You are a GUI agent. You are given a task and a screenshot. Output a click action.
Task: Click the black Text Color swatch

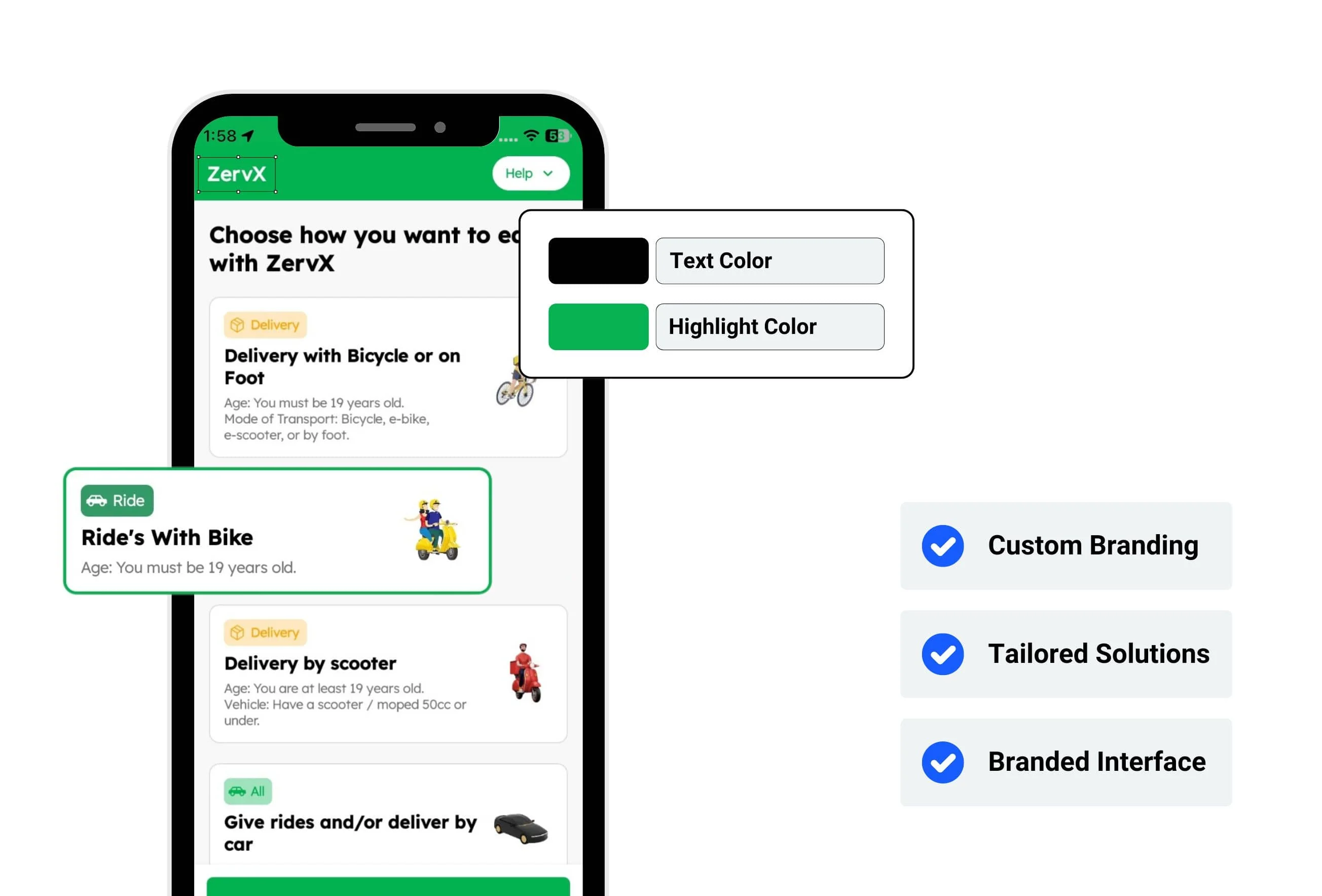click(598, 261)
